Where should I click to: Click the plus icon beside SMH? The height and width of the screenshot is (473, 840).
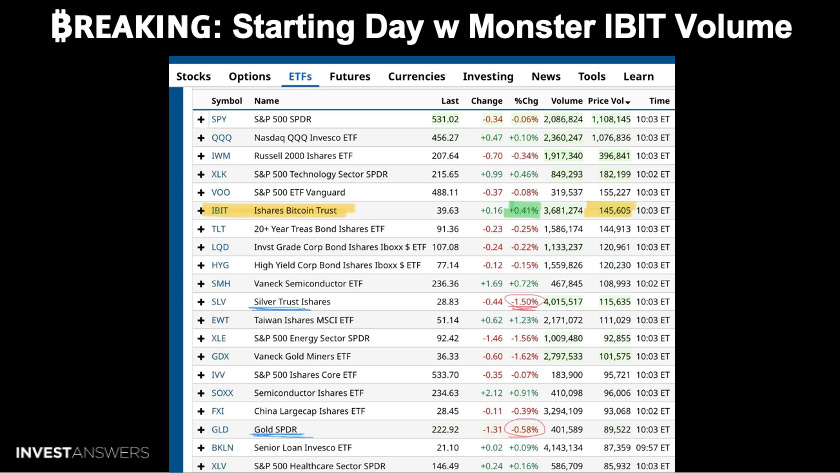point(201,283)
